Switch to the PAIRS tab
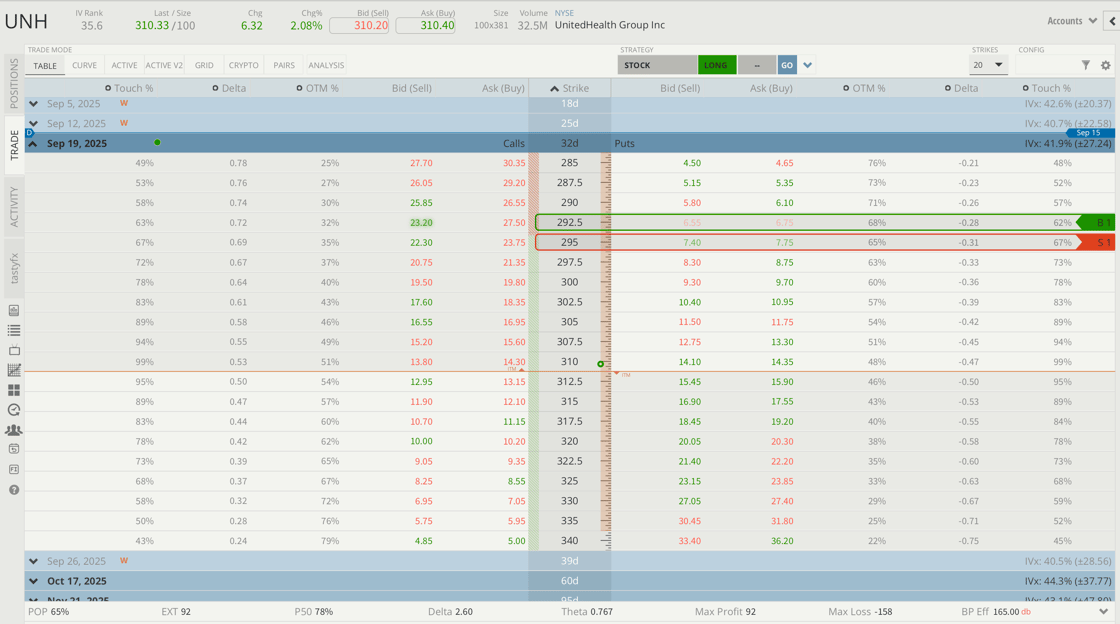 point(284,65)
